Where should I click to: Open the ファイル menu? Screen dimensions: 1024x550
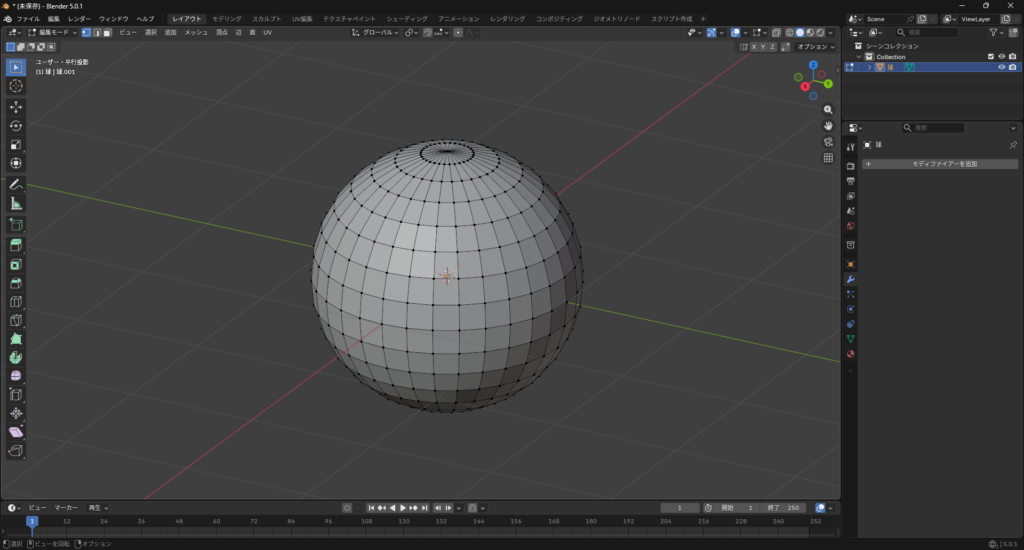click(28, 19)
